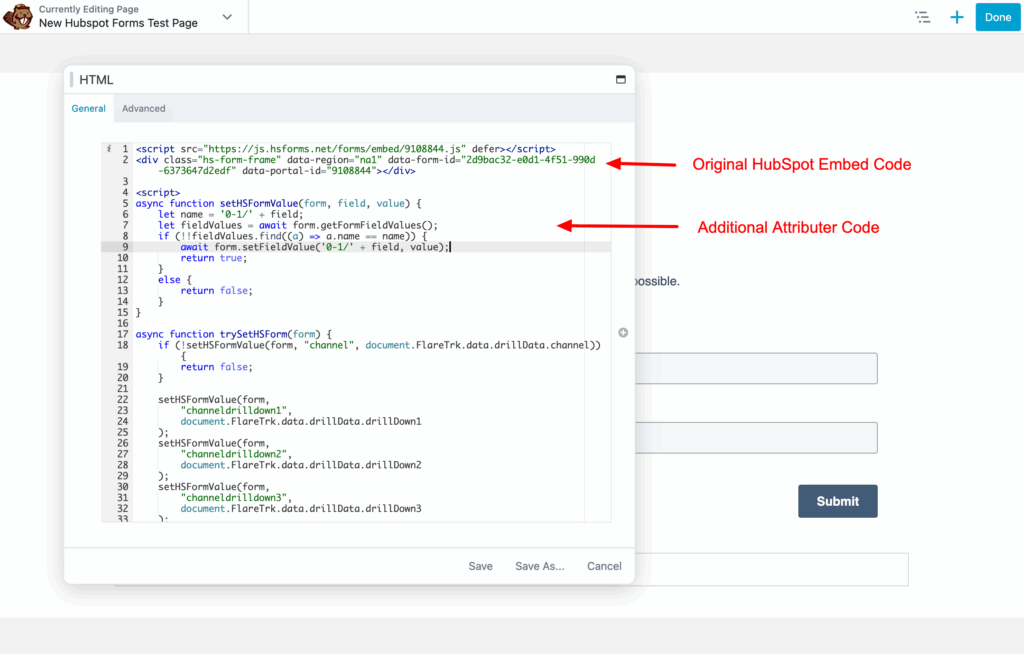Image resolution: width=1024 pixels, height=654 pixels.
Task: Click Save in the HTML panel
Action: (x=480, y=566)
